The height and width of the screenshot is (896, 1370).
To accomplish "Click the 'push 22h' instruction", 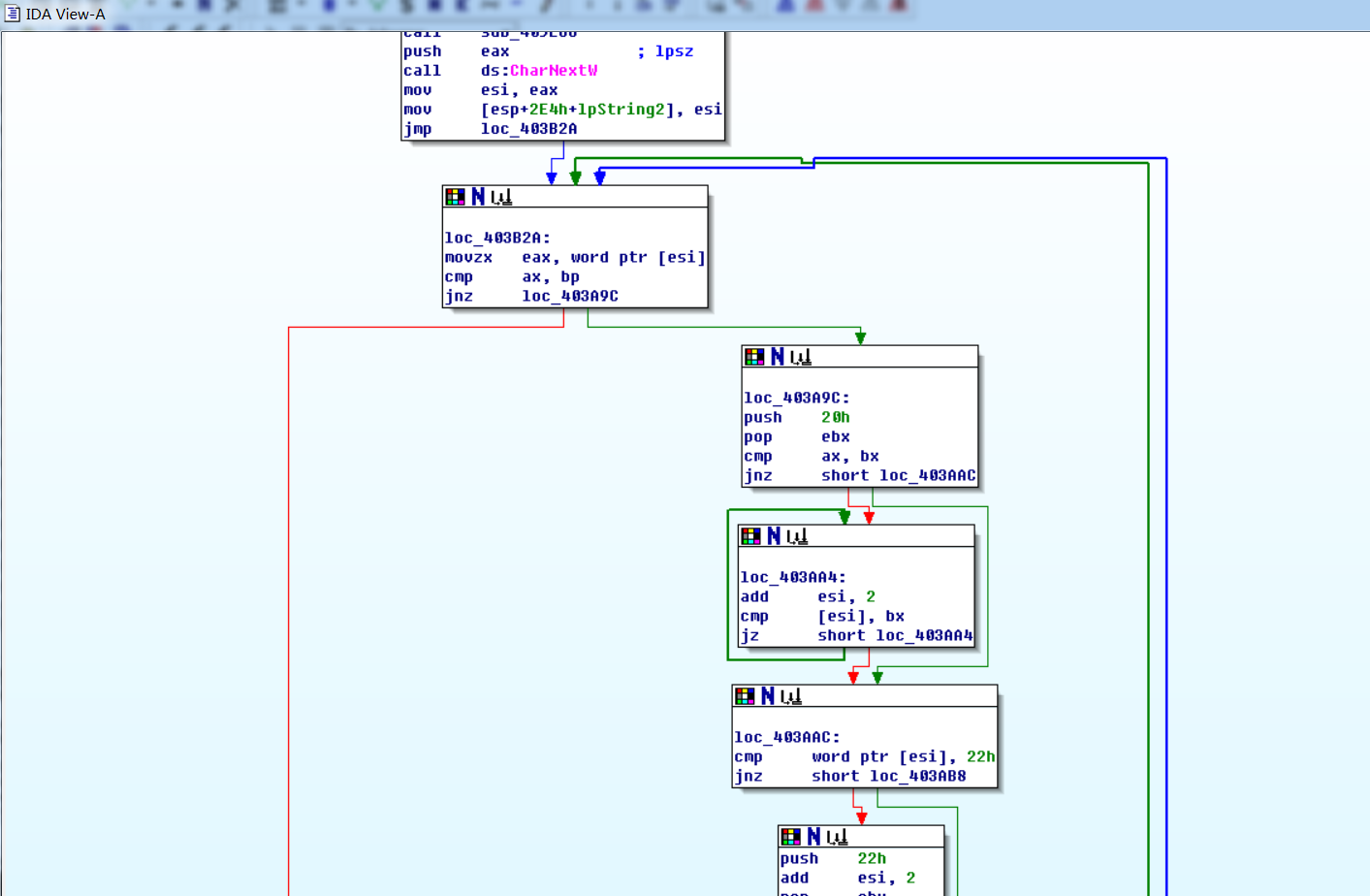I will (x=833, y=858).
